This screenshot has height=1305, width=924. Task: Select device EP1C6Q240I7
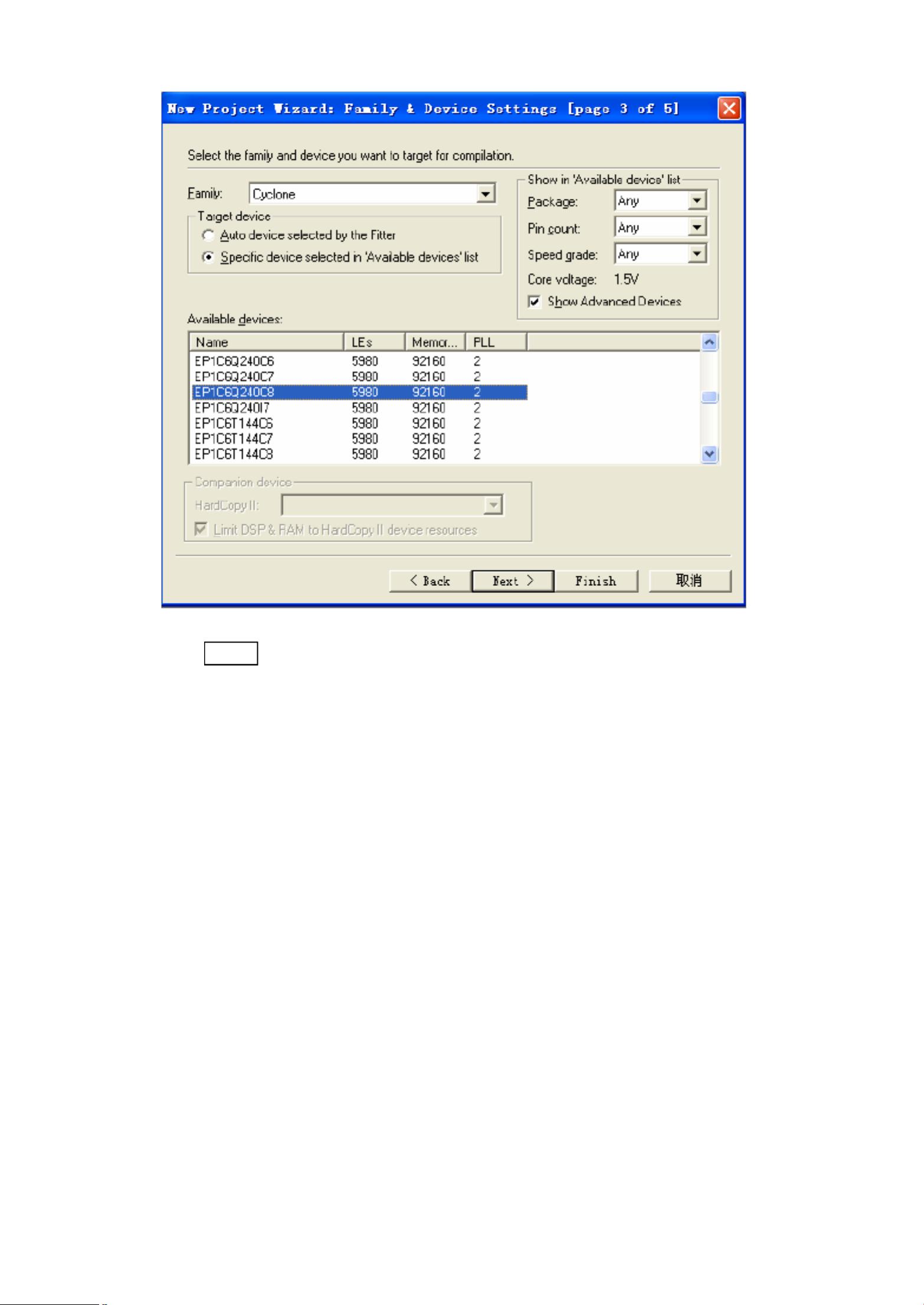click(x=359, y=408)
